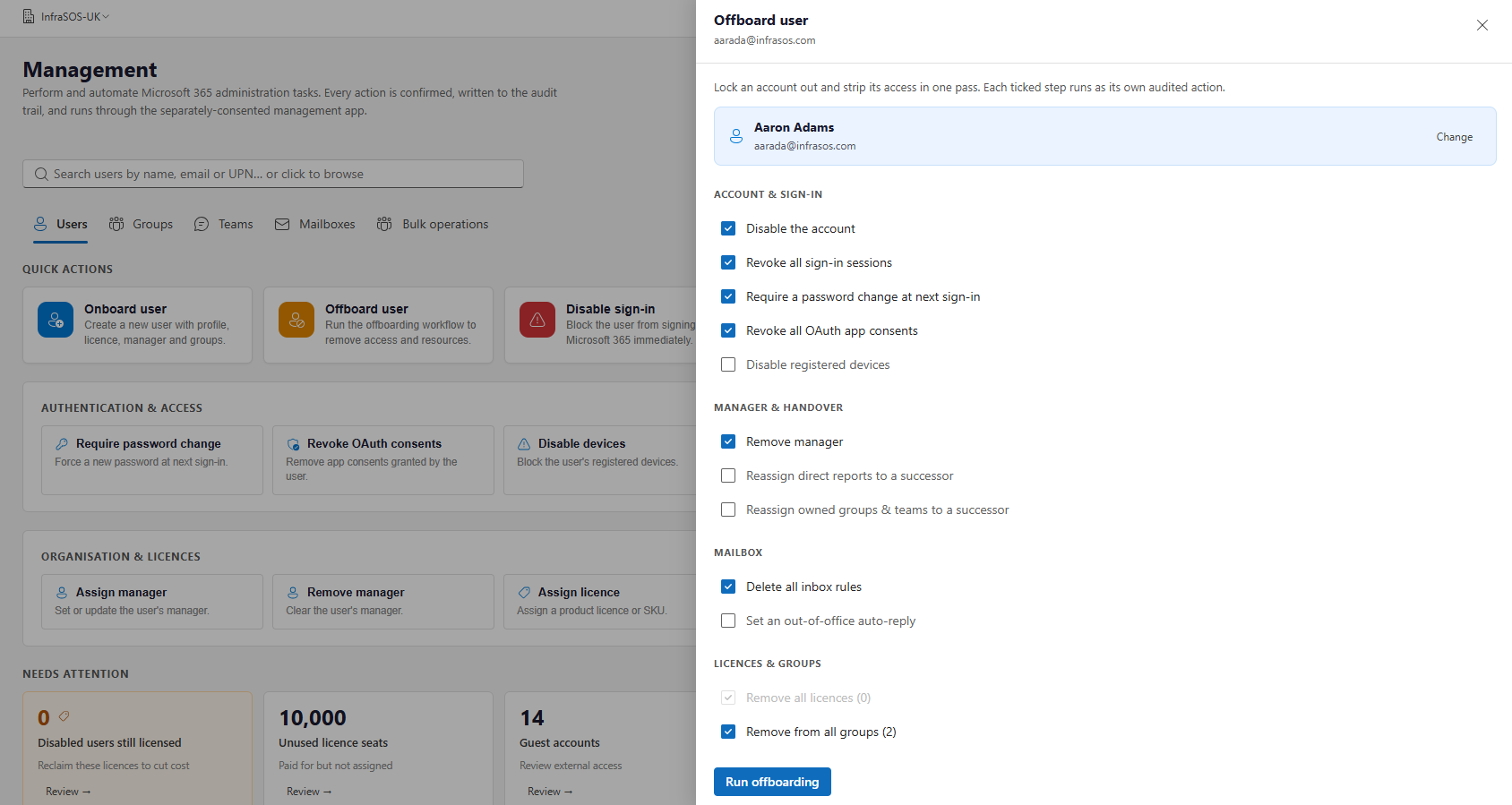Click the Disable devices warning icon
1512x805 pixels.
tap(524, 444)
